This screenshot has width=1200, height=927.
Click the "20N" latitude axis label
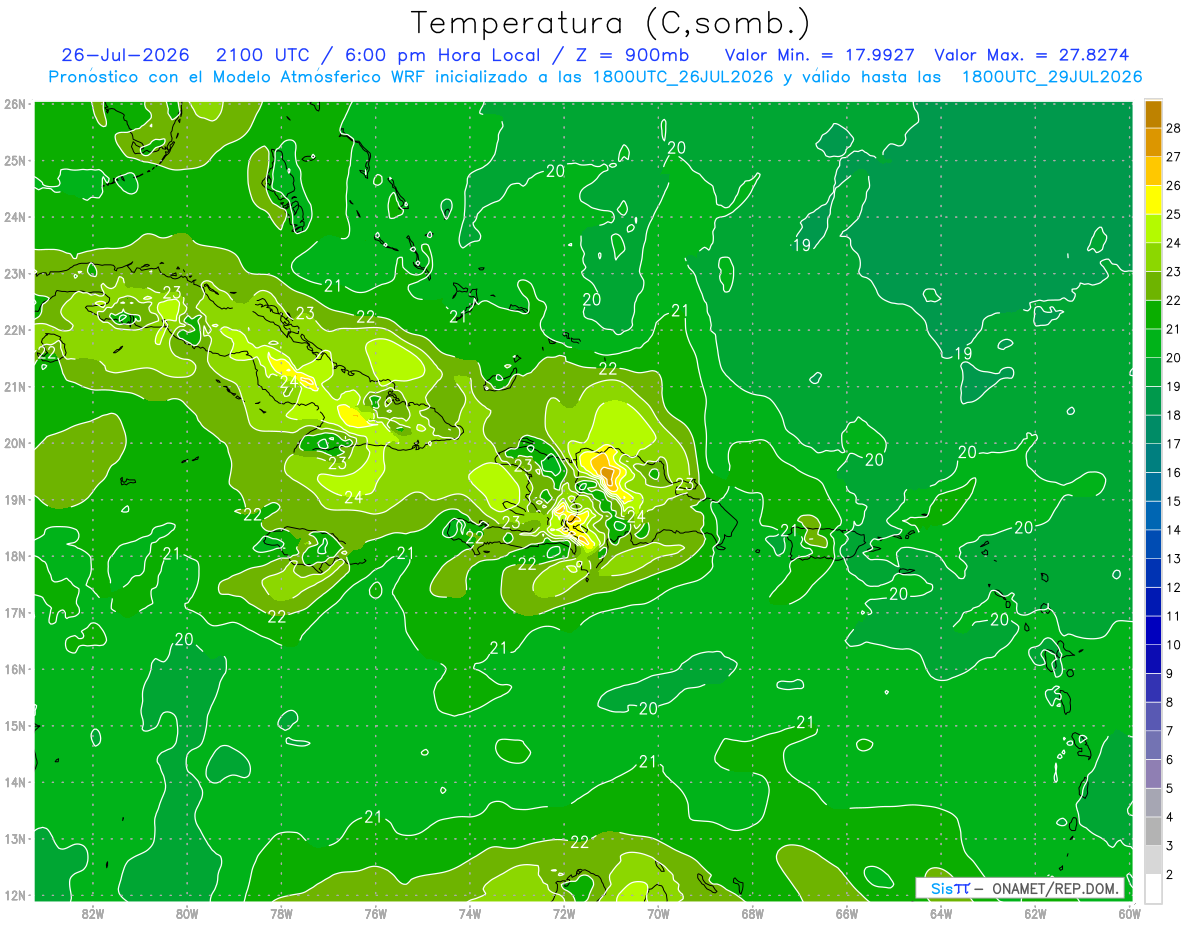(15, 443)
